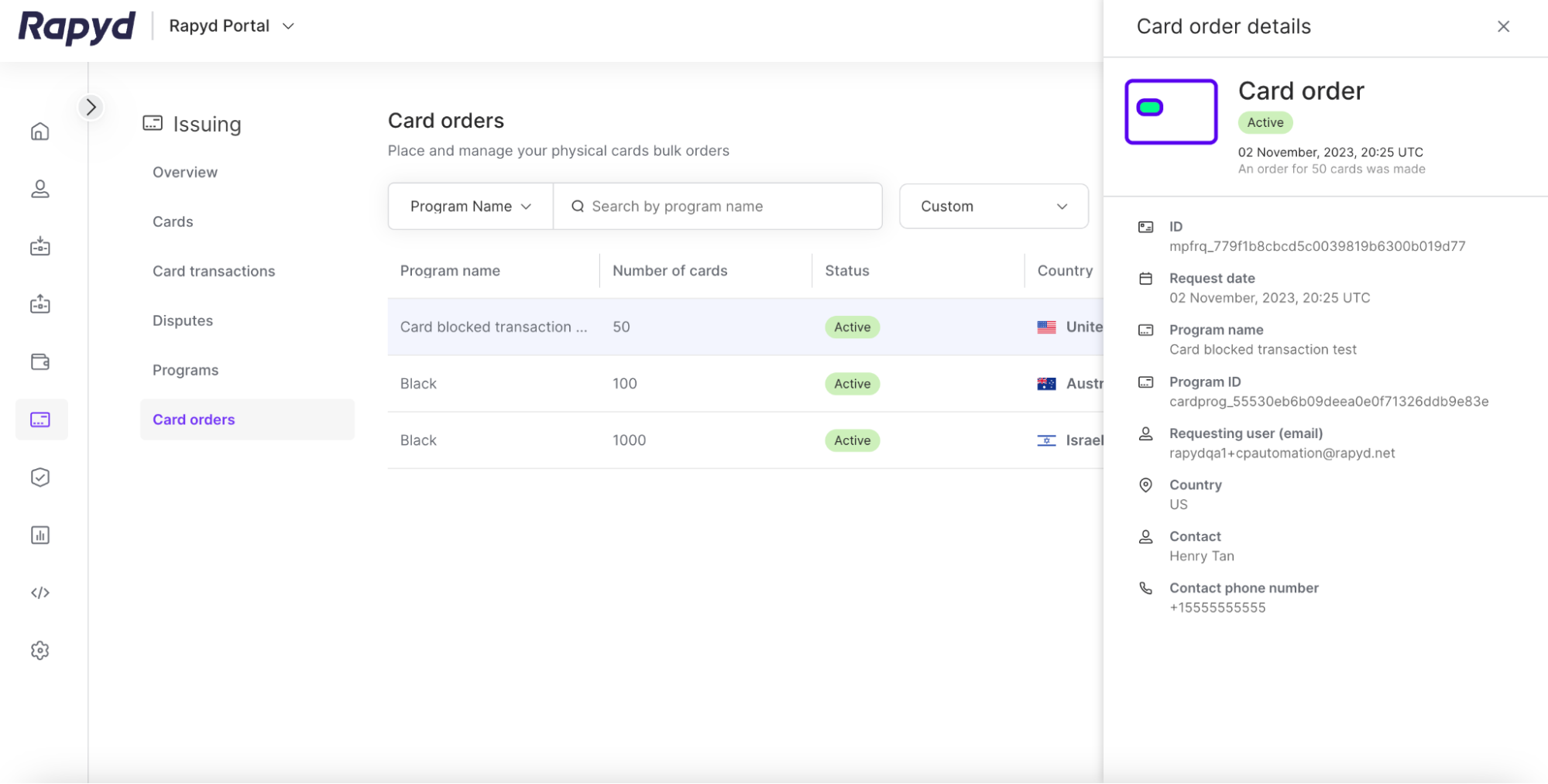1548x784 pixels.
Task: Click the Search by program name field
Action: pyautogui.click(x=728, y=207)
